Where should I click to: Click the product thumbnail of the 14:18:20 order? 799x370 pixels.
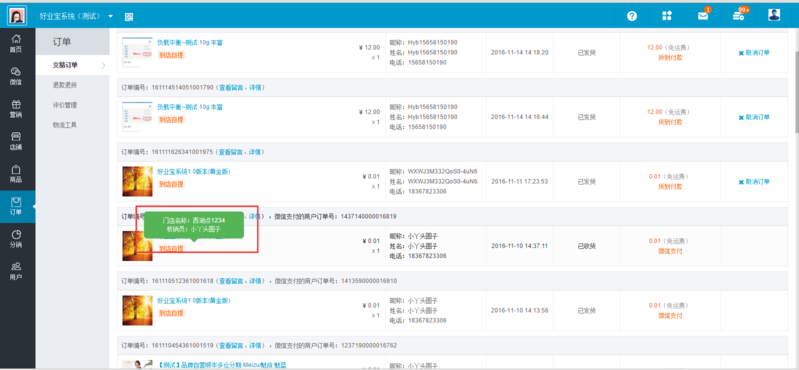point(137,52)
